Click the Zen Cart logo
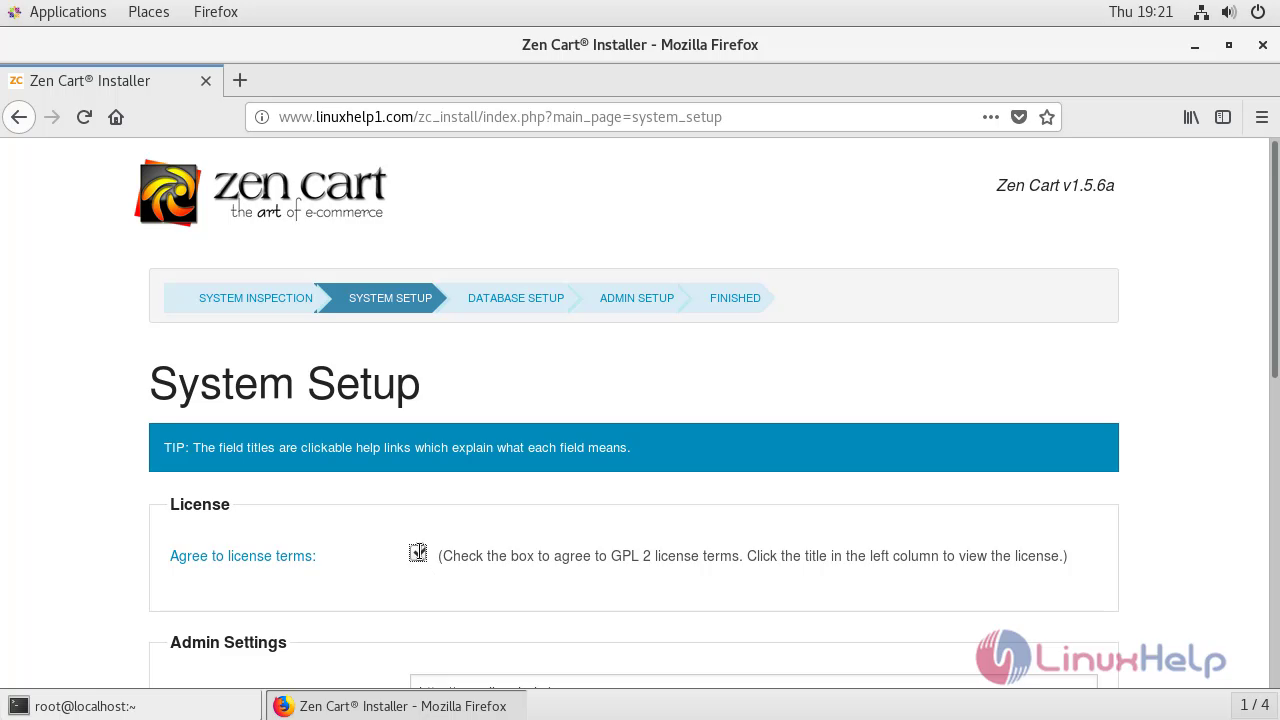Image resolution: width=1280 pixels, height=720 pixels. [x=261, y=192]
